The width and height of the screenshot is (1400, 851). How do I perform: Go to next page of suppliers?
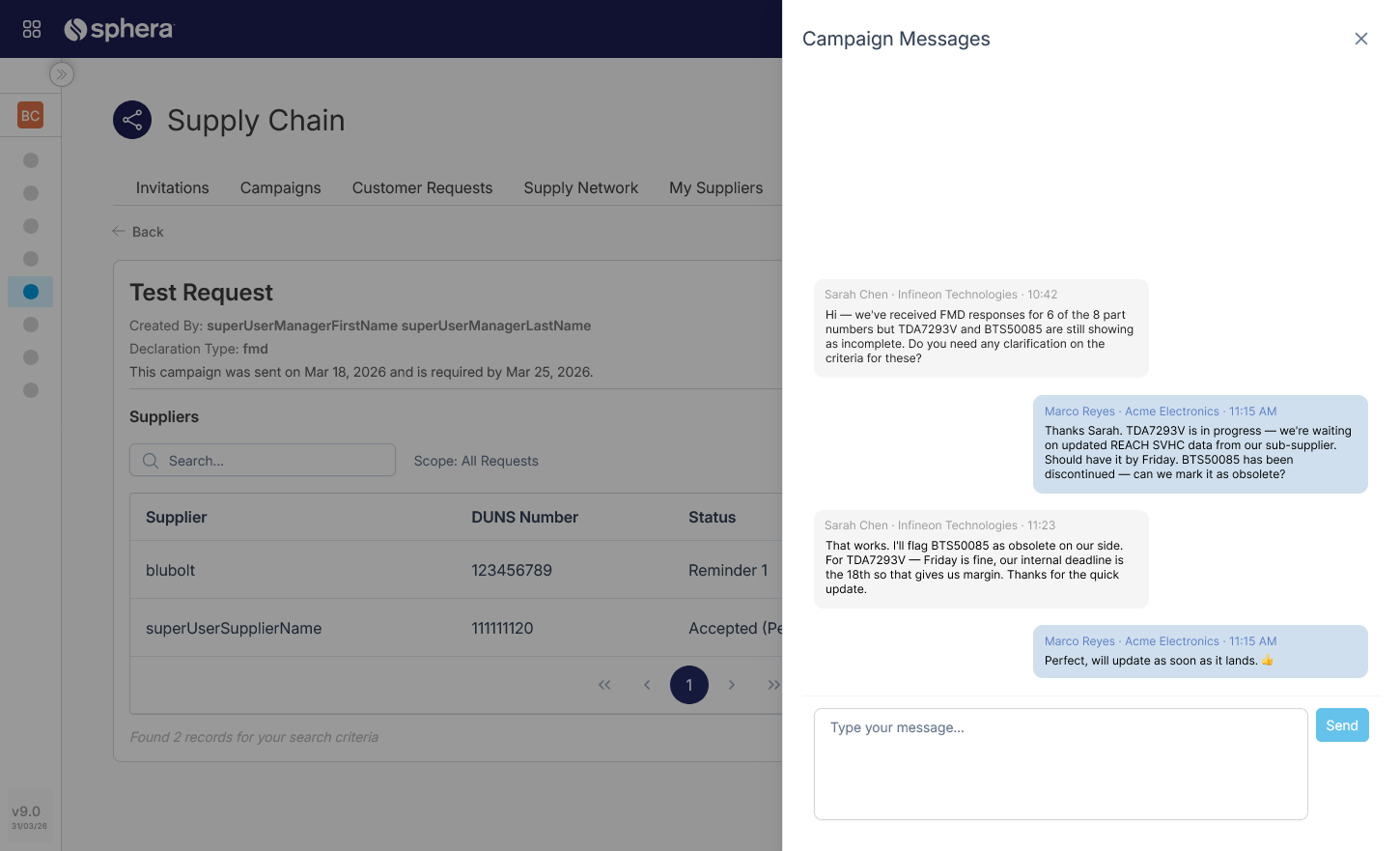pyautogui.click(x=732, y=685)
